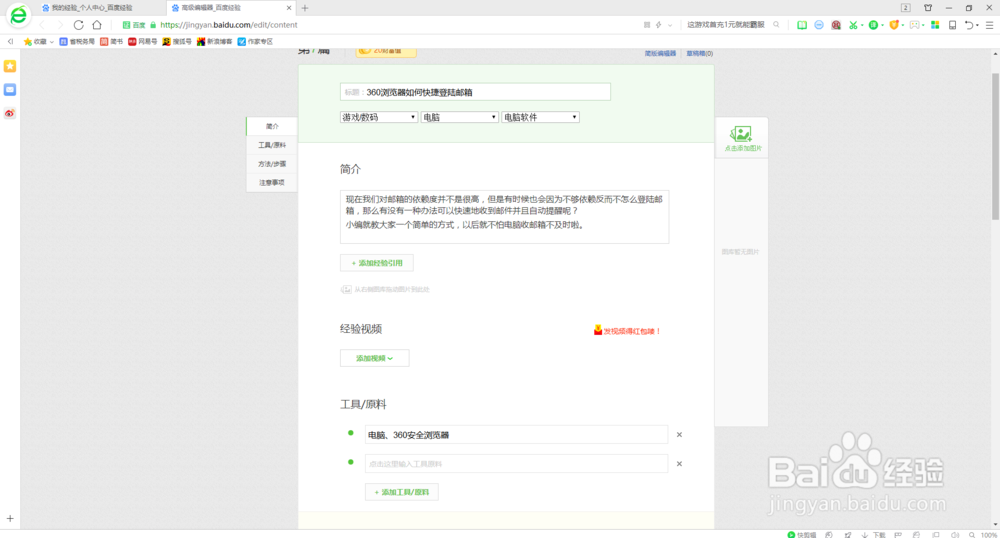Click the status bar sound speaker icon
1000x538 pixels.
tap(955, 535)
